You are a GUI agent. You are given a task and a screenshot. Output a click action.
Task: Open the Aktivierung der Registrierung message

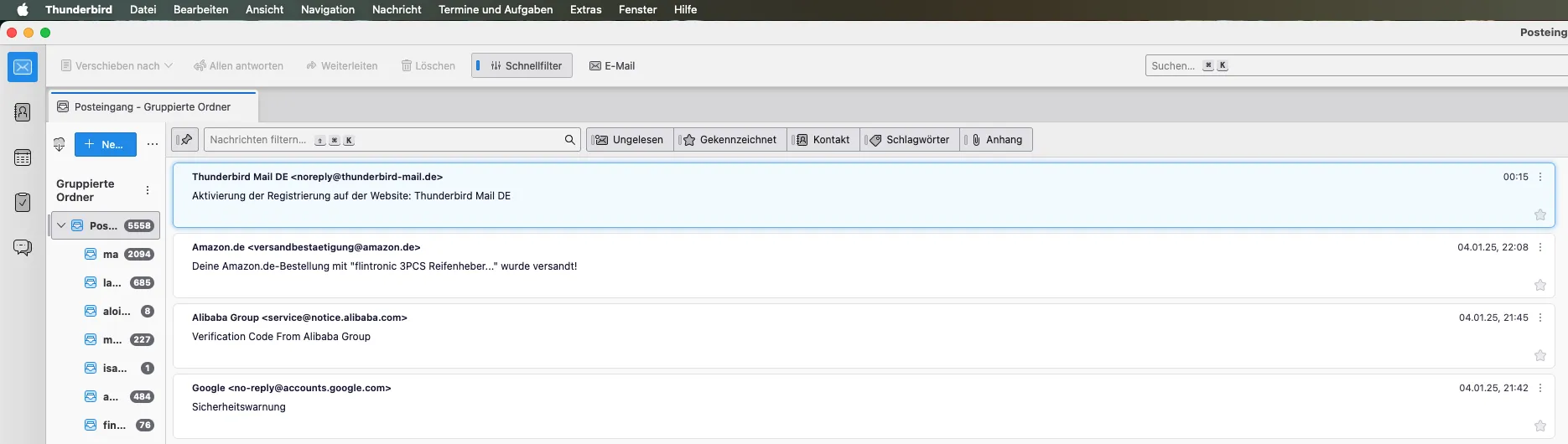point(864,195)
